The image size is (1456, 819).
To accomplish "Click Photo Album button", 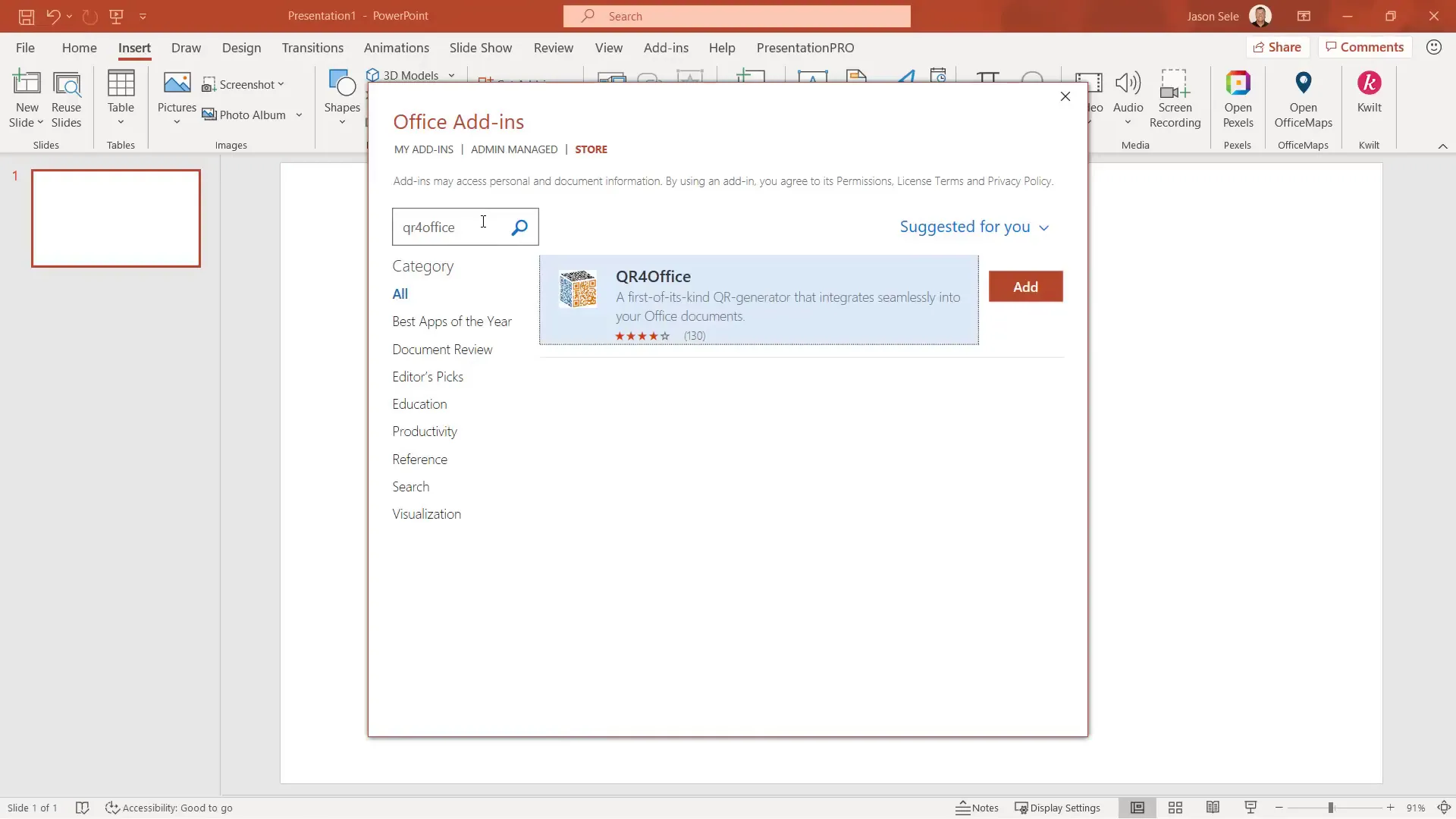I will (244, 115).
